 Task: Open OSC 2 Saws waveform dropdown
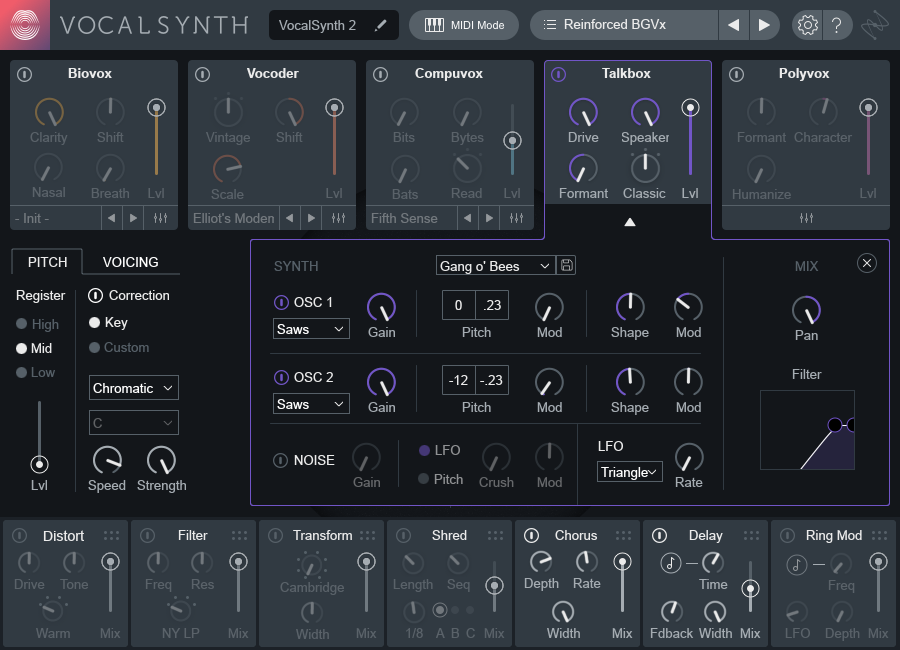tap(311, 404)
